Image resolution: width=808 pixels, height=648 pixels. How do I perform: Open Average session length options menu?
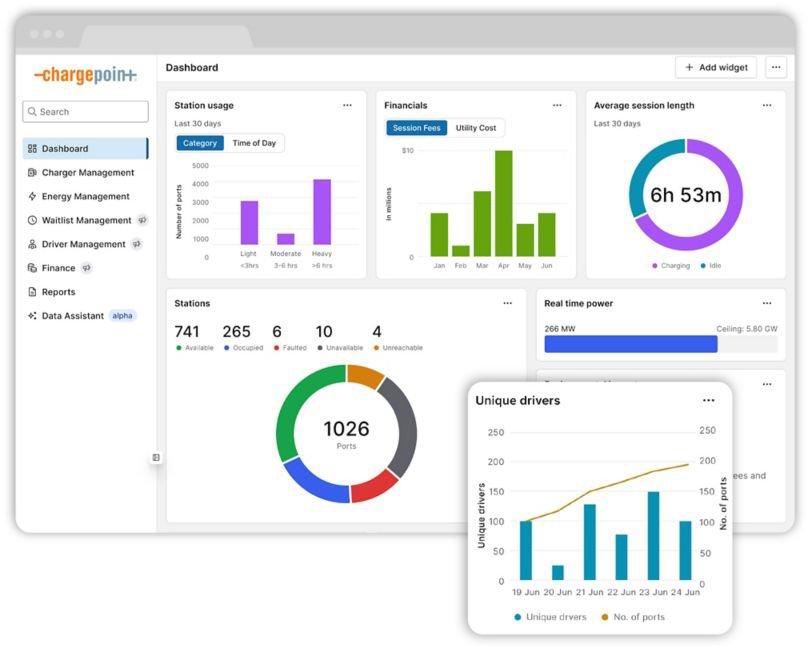pyautogui.click(x=767, y=106)
